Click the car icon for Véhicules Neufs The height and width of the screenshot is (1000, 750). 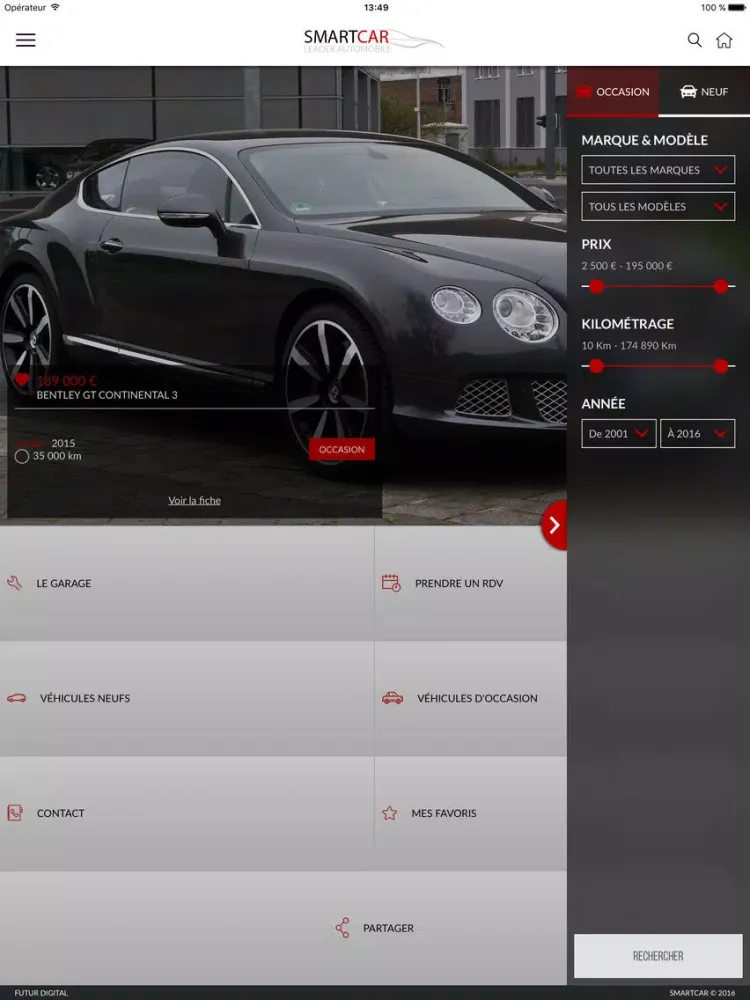click(x=17, y=698)
